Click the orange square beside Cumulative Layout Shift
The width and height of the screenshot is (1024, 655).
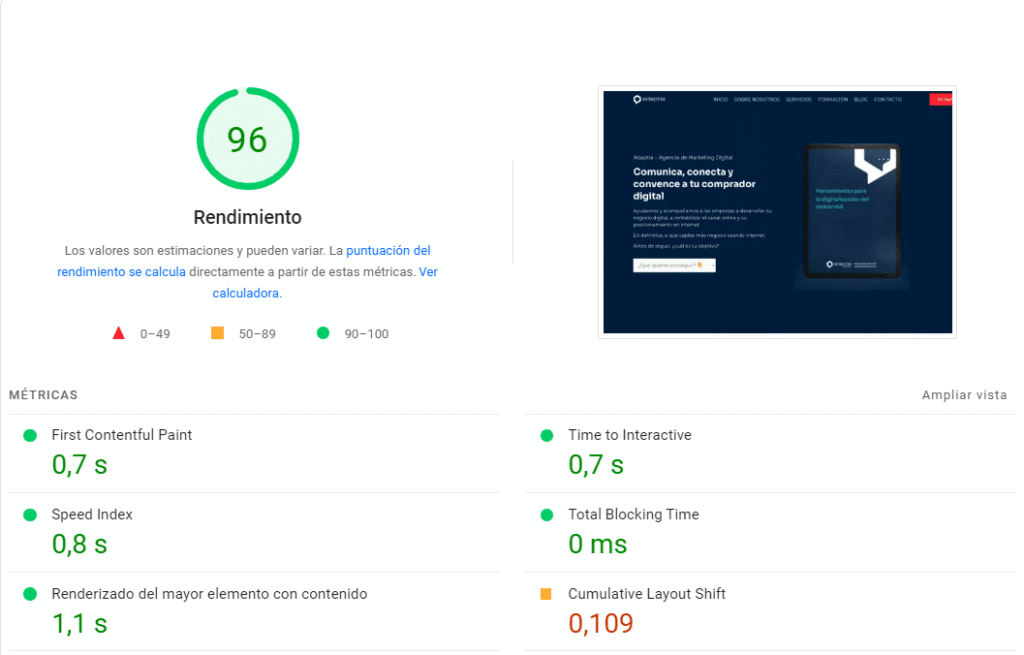pyautogui.click(x=546, y=594)
